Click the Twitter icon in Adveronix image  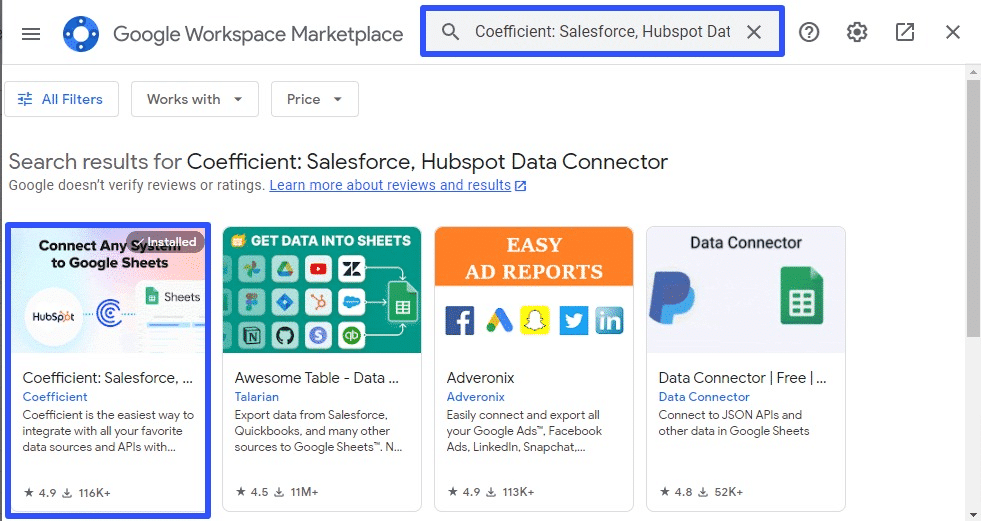(574, 320)
